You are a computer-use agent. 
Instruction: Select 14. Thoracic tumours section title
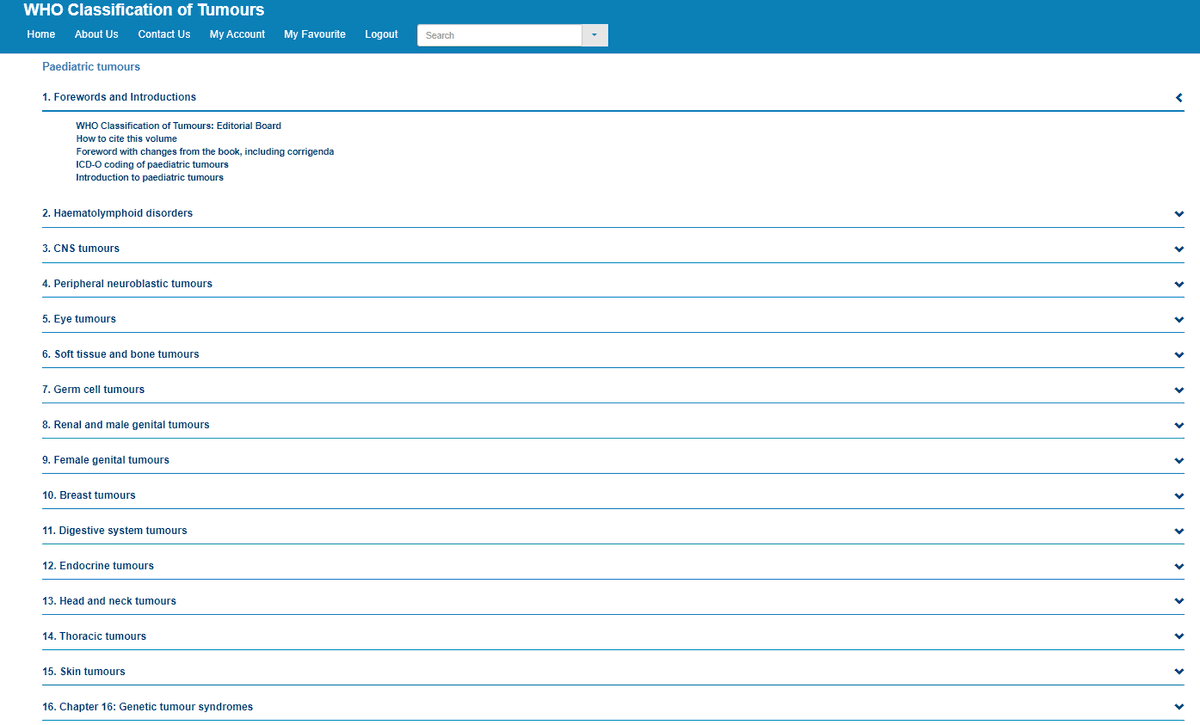(x=94, y=636)
